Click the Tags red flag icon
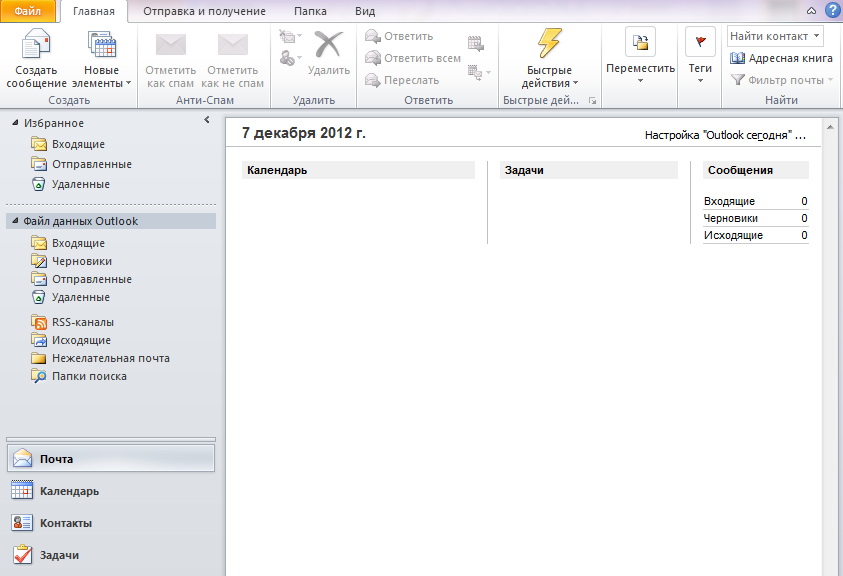The height and width of the screenshot is (576, 843). tap(701, 41)
